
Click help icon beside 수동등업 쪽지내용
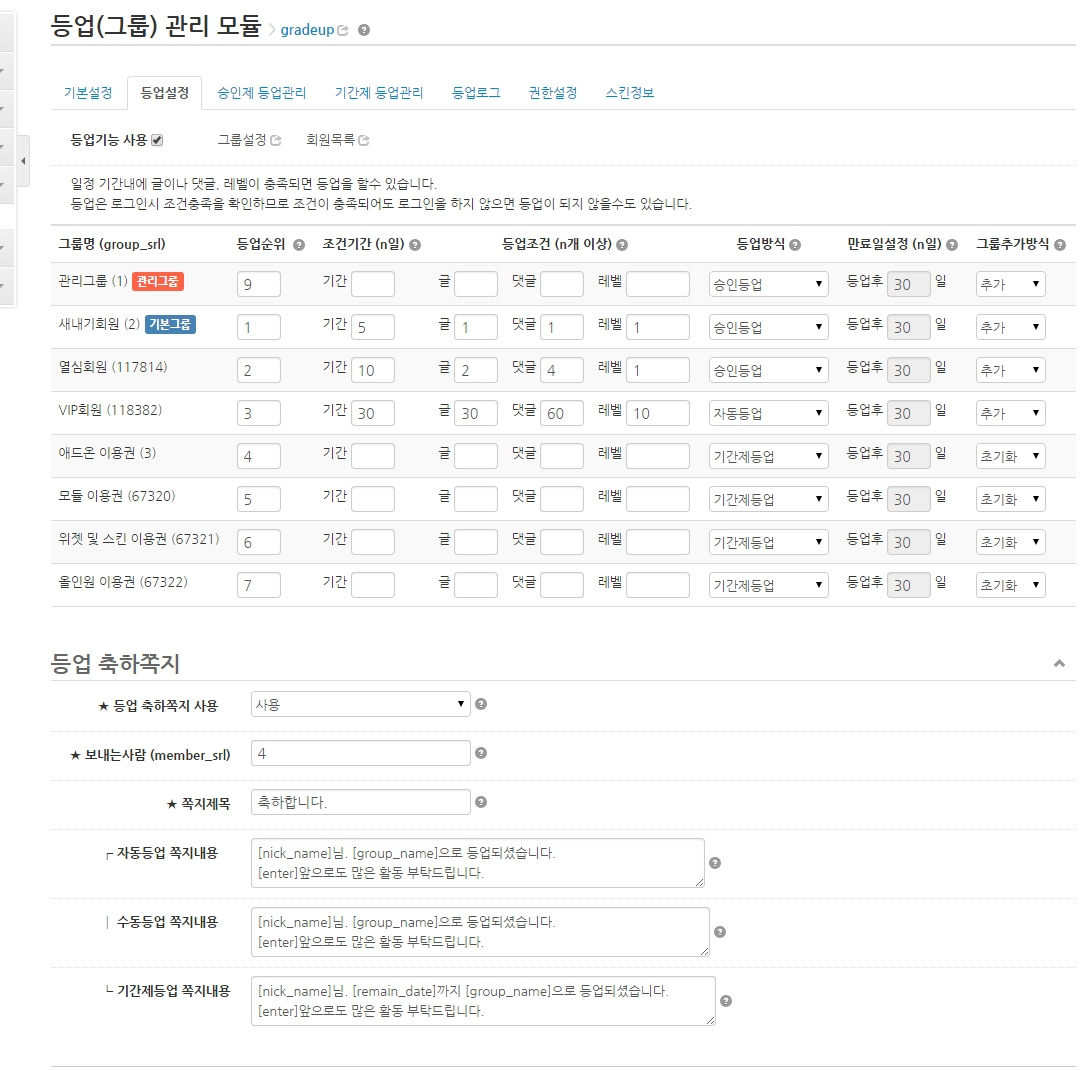pyautogui.click(x=720, y=931)
